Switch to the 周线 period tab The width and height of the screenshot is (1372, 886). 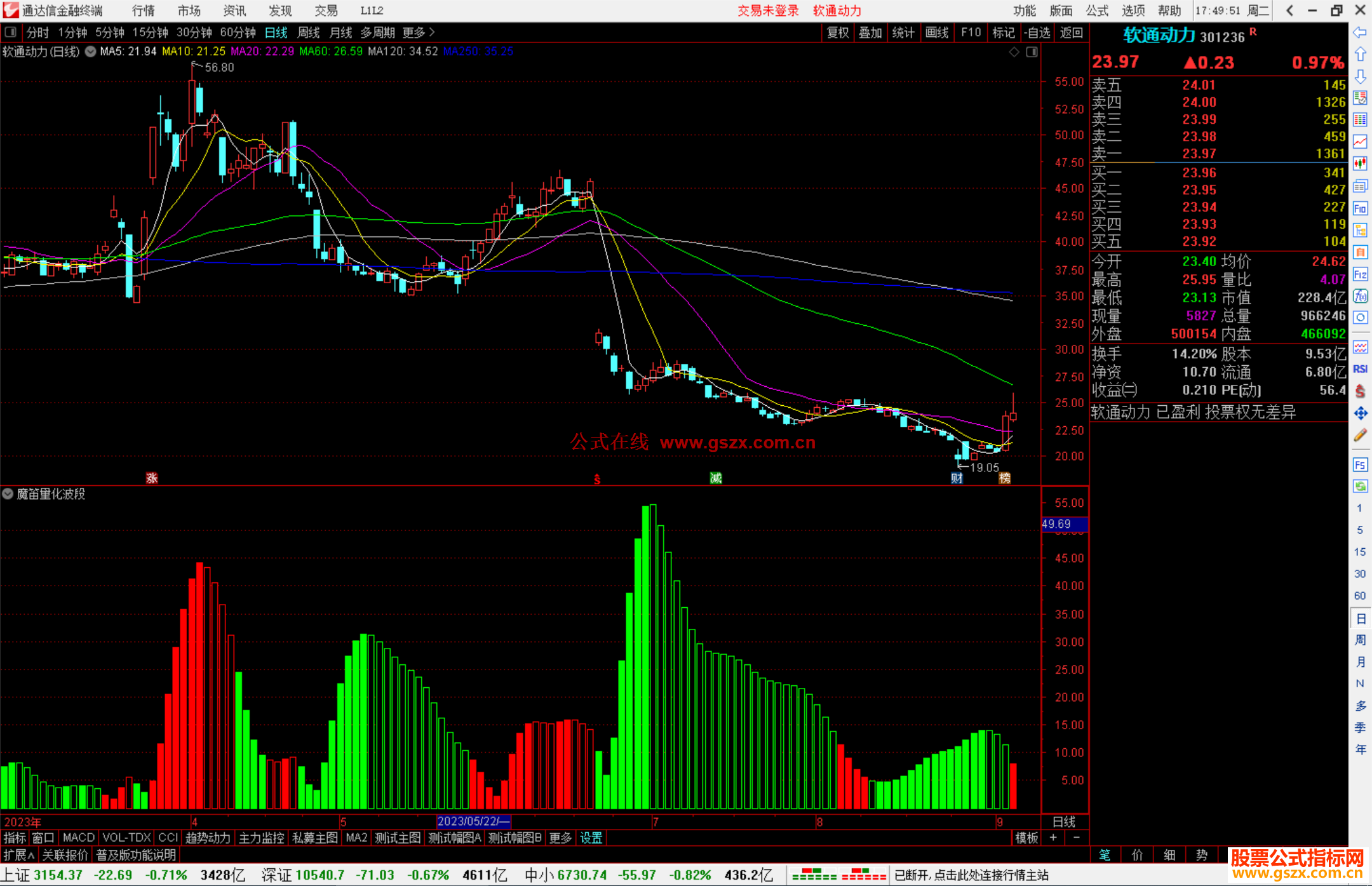[309, 32]
